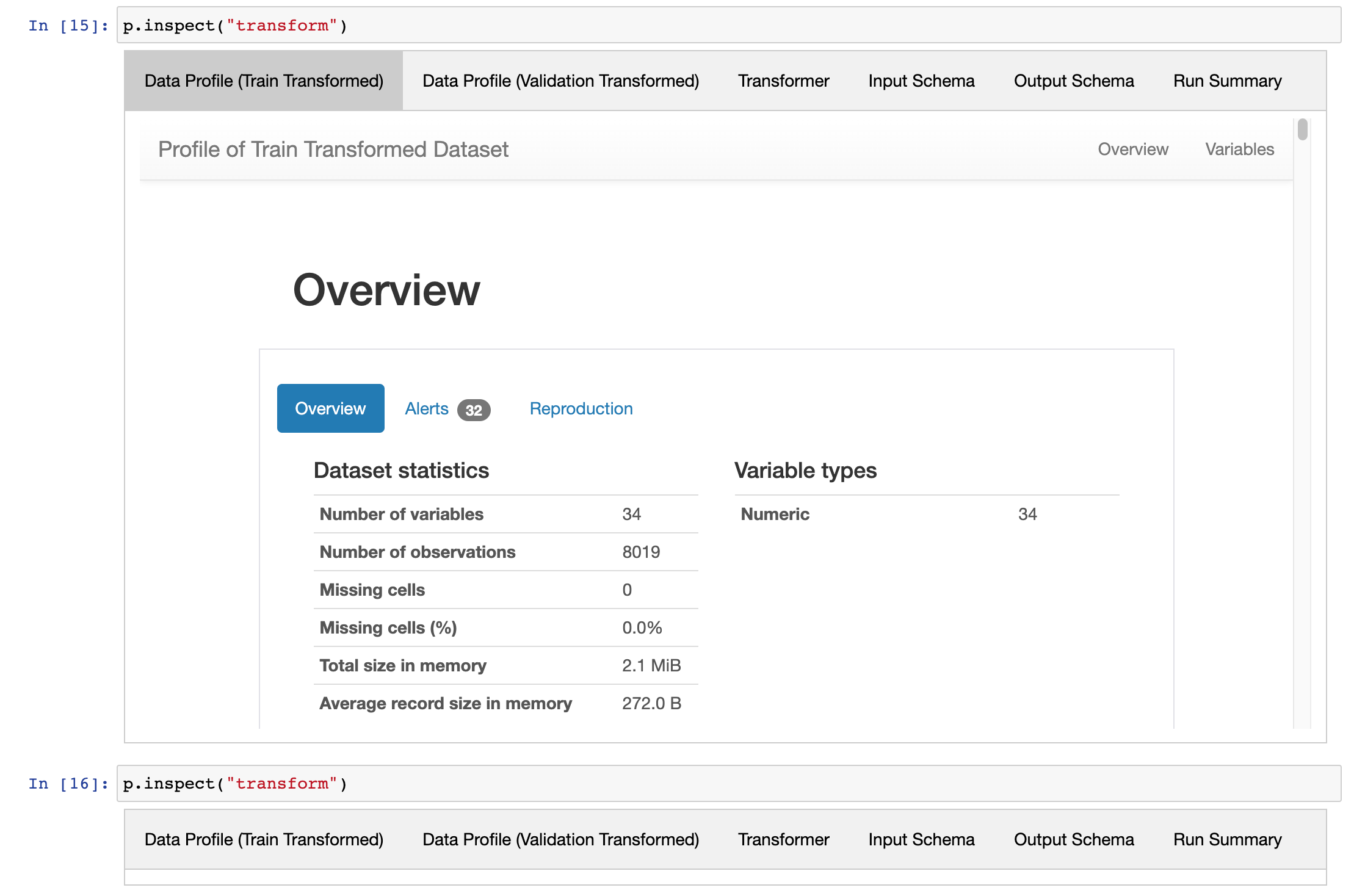Image resolution: width=1354 pixels, height=896 pixels.
Task: Open Data Profile (Validation Transformed) in second output
Action: pos(560,839)
